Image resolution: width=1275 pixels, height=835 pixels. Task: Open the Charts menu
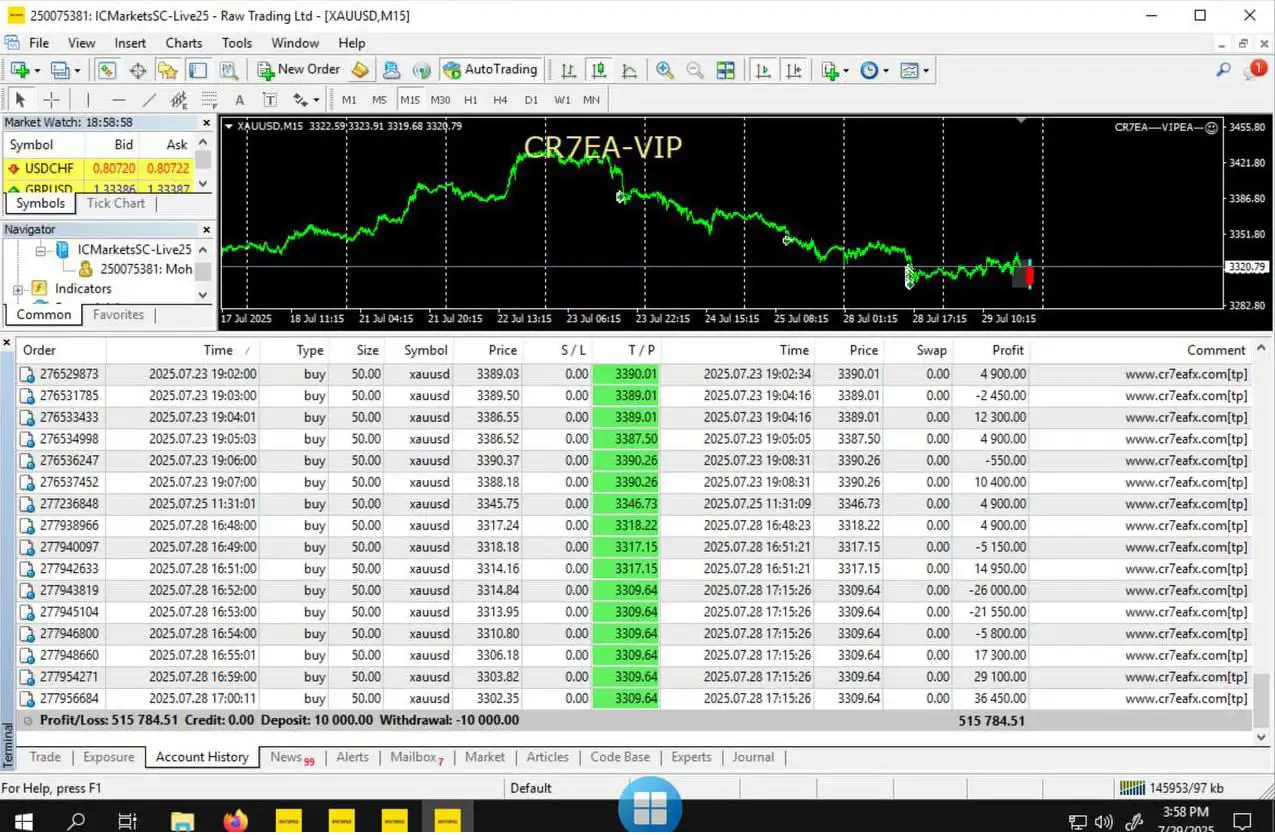183,43
